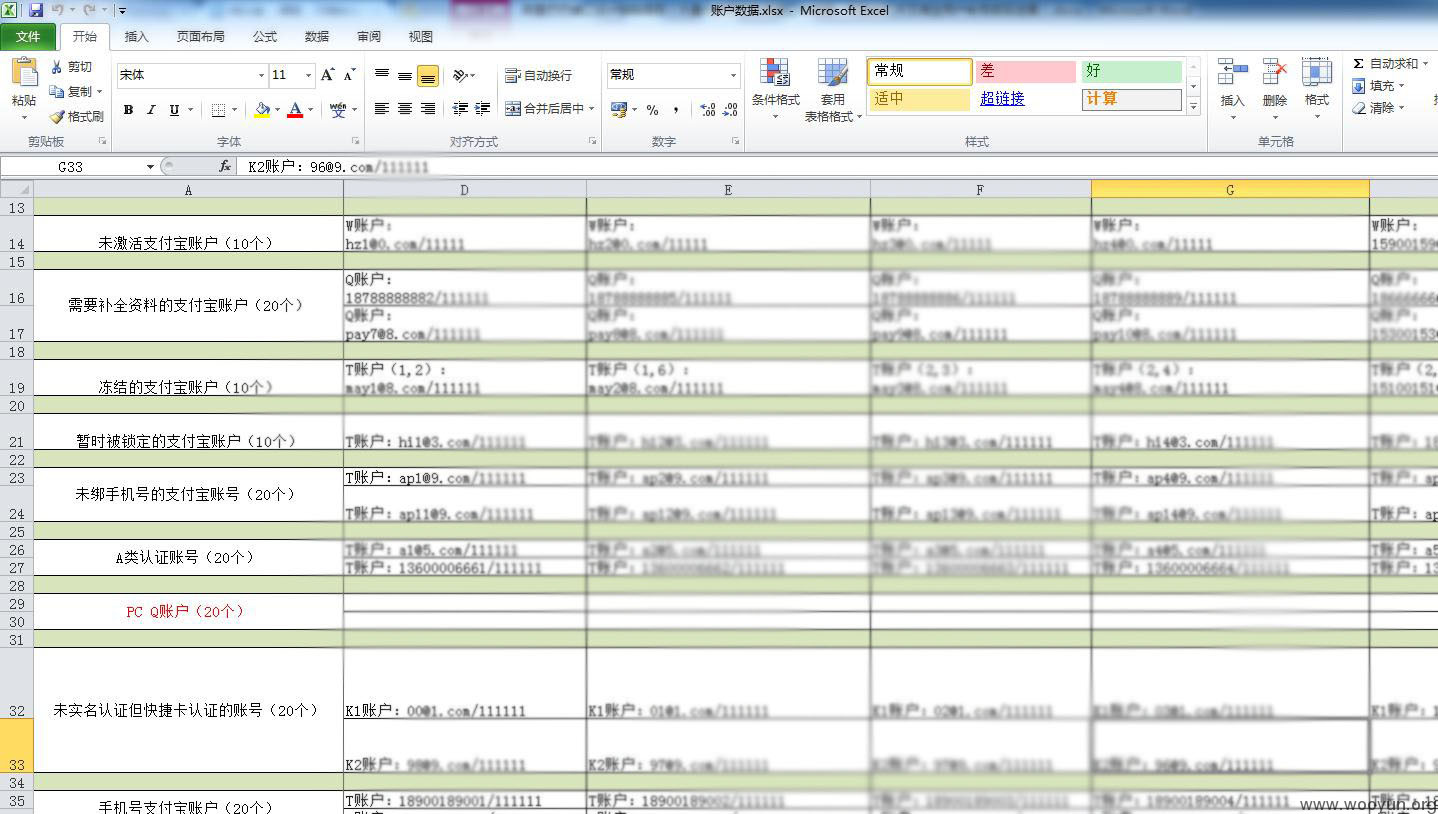This screenshot has width=1438, height=814.
Task: Click Merge and Center (合并后居中) button
Action: pyautogui.click(x=544, y=109)
